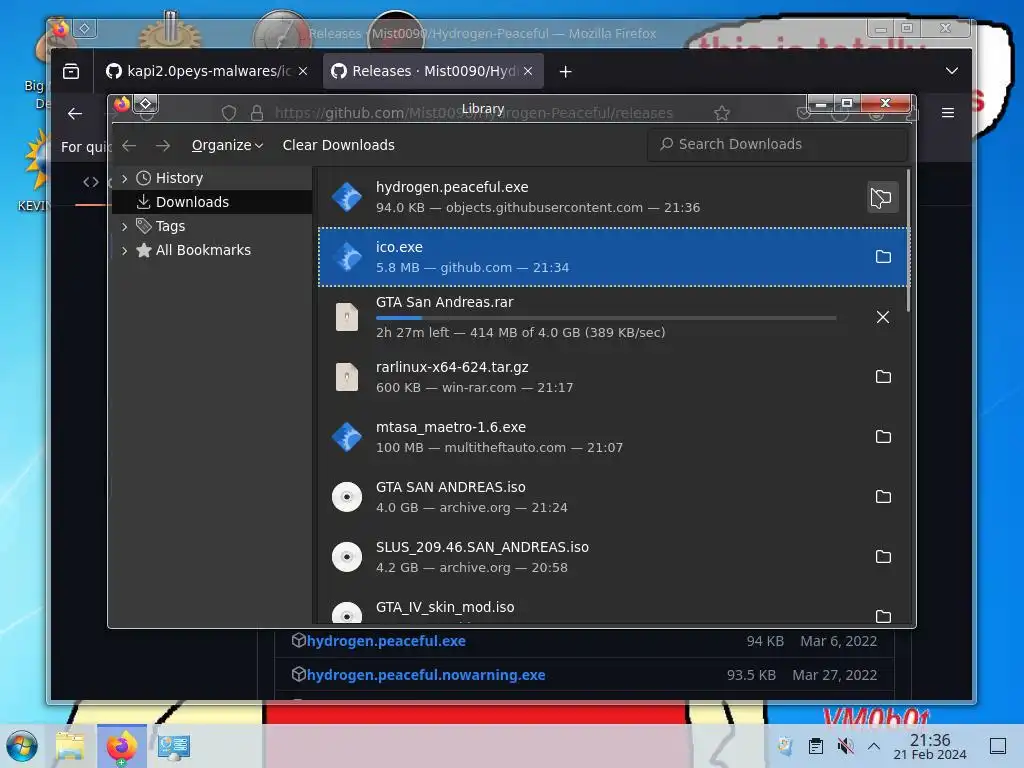
Task: Close the Releases Mist0090 tab
Action: (x=528, y=71)
